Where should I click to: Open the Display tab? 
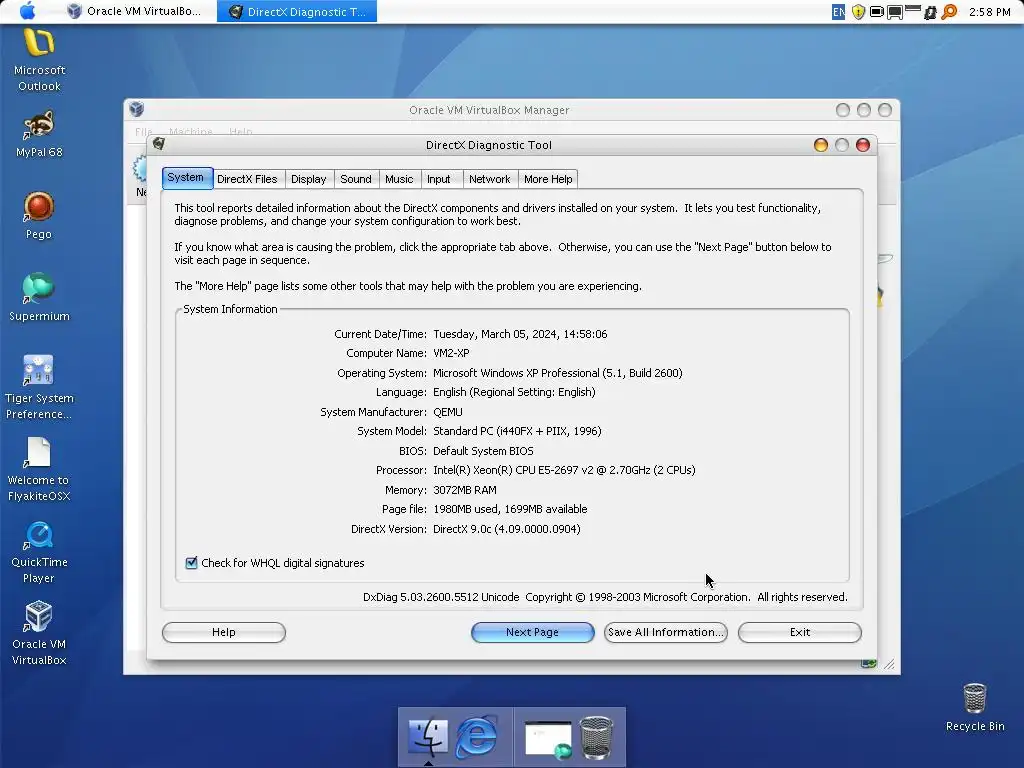click(309, 179)
